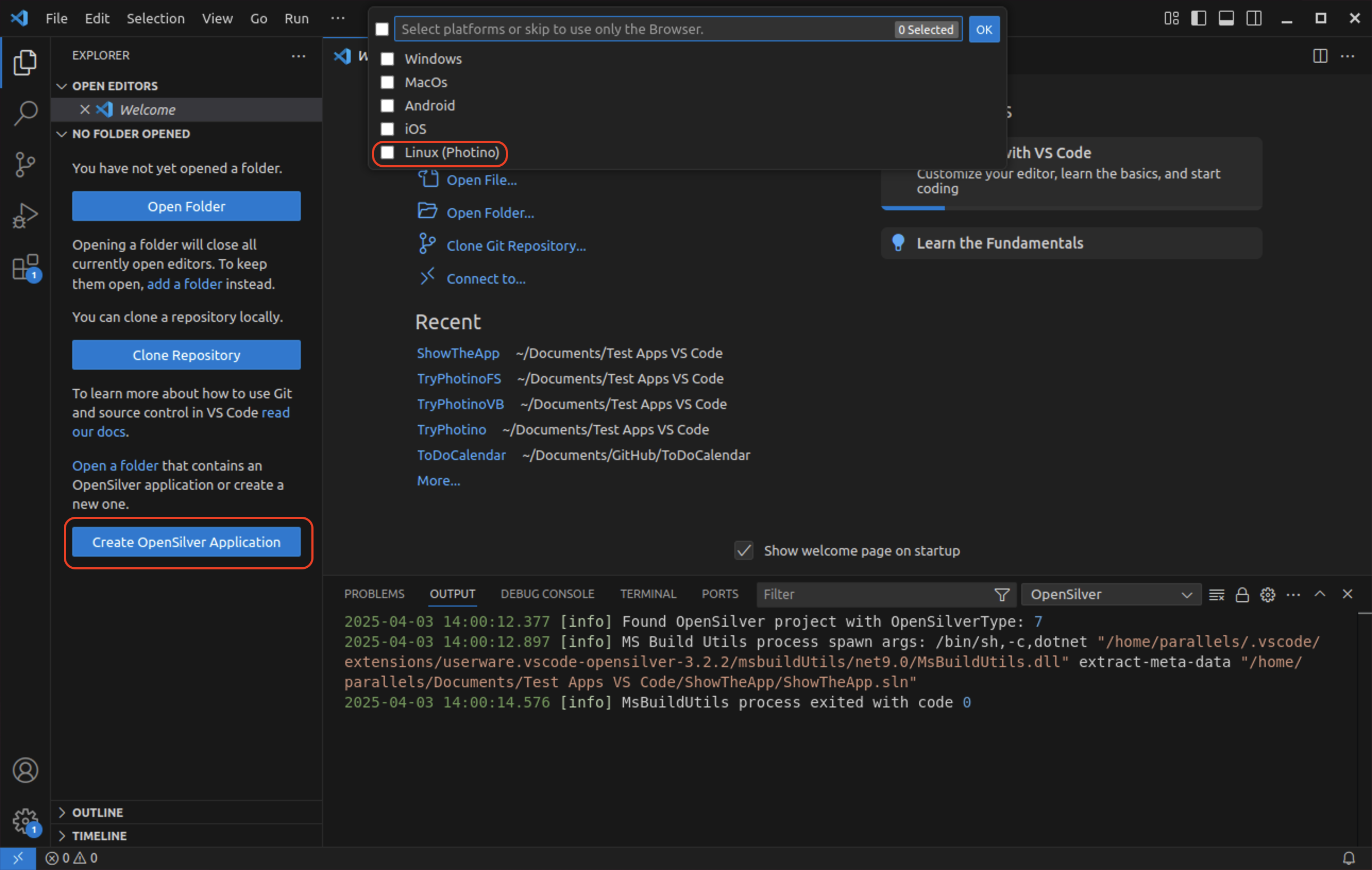The height and width of the screenshot is (870, 1372).
Task: Open the Edit menu
Action: [97, 18]
